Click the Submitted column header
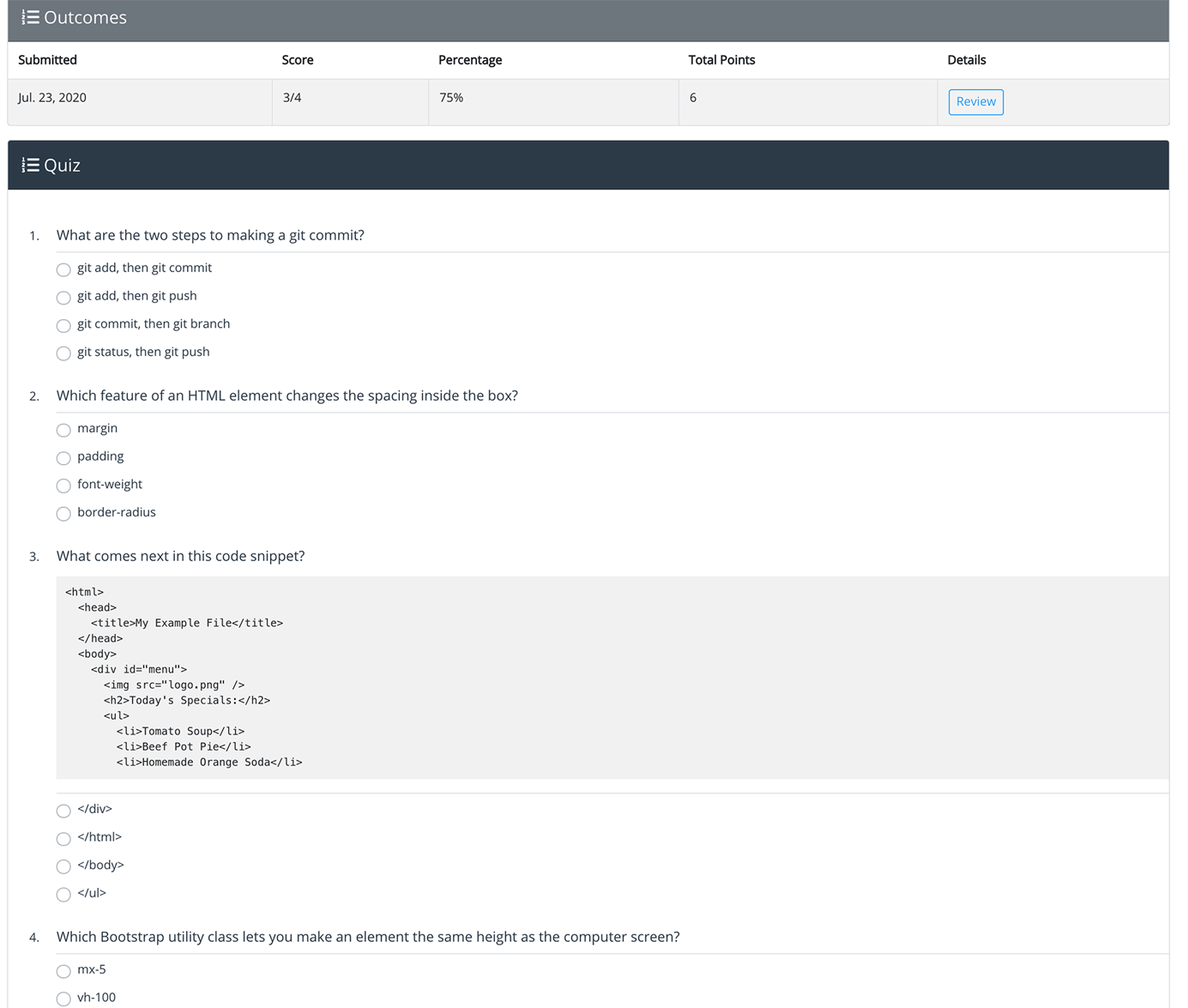The height and width of the screenshot is (1008, 1188). click(48, 60)
